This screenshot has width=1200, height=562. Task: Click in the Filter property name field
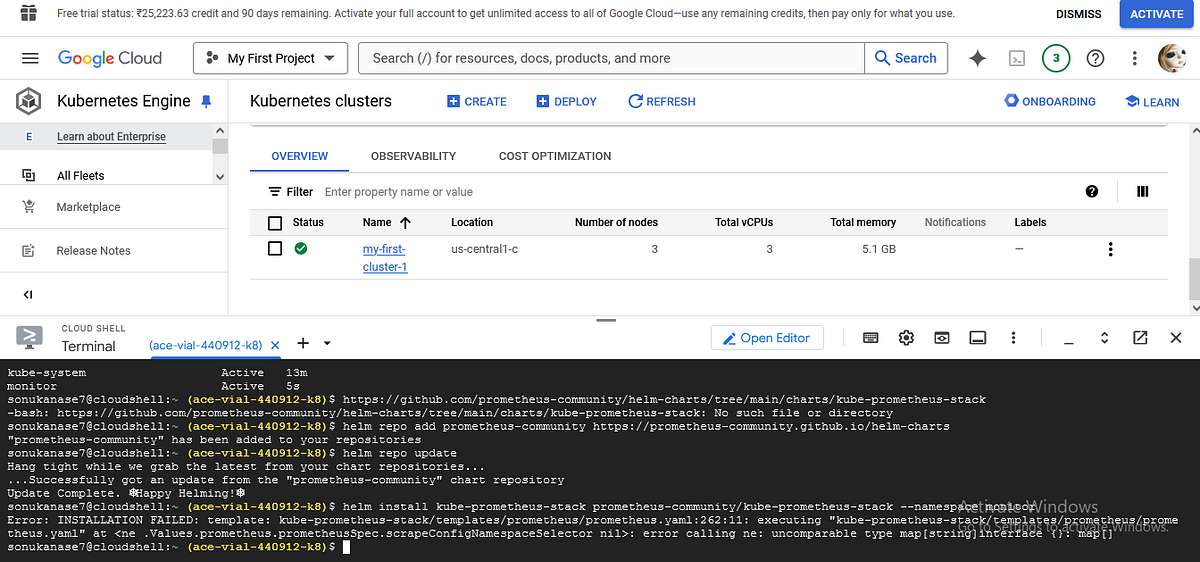[x=690, y=192]
